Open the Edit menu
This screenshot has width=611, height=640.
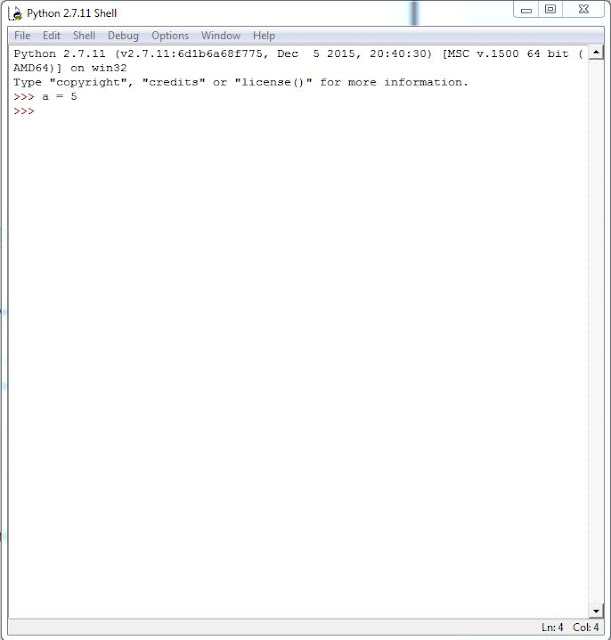click(x=51, y=36)
